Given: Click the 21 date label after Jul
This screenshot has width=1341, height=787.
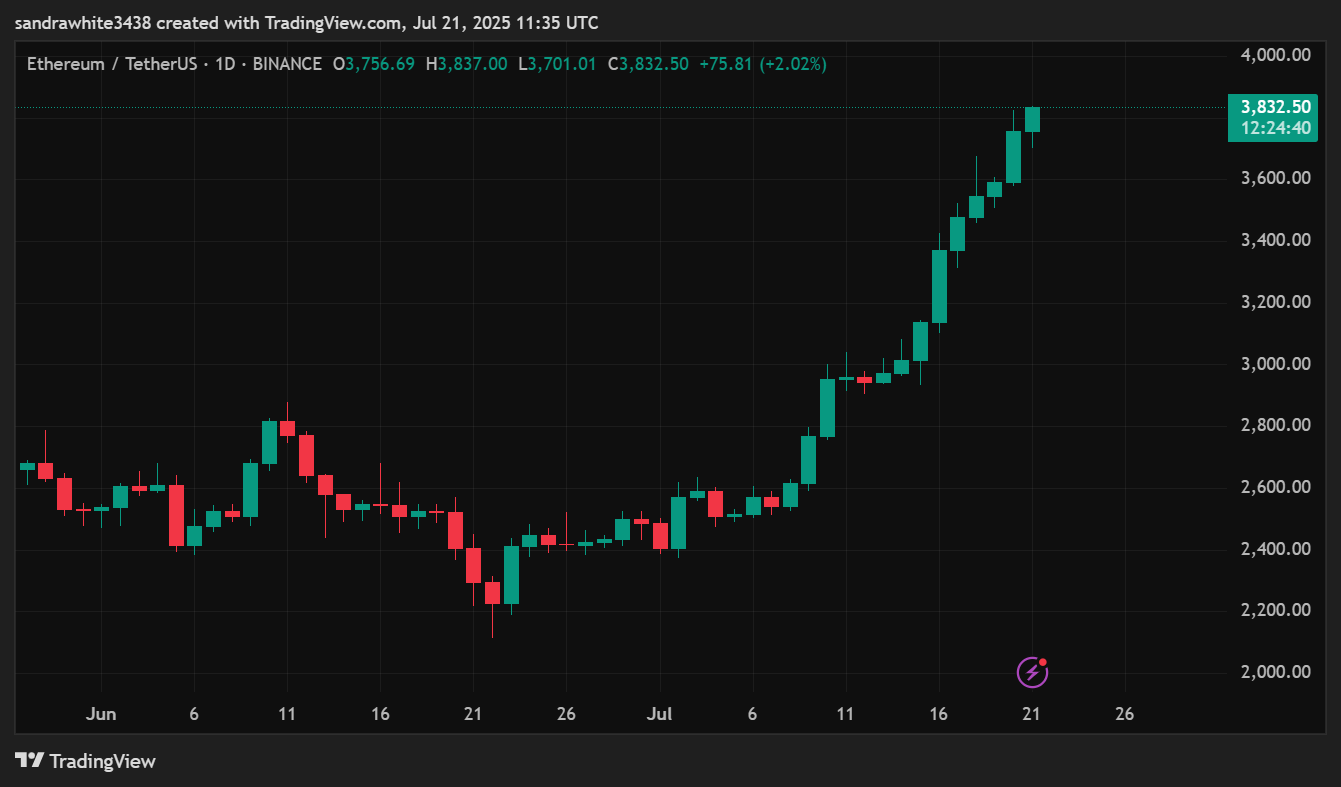Looking at the screenshot, I should coord(1031,714).
